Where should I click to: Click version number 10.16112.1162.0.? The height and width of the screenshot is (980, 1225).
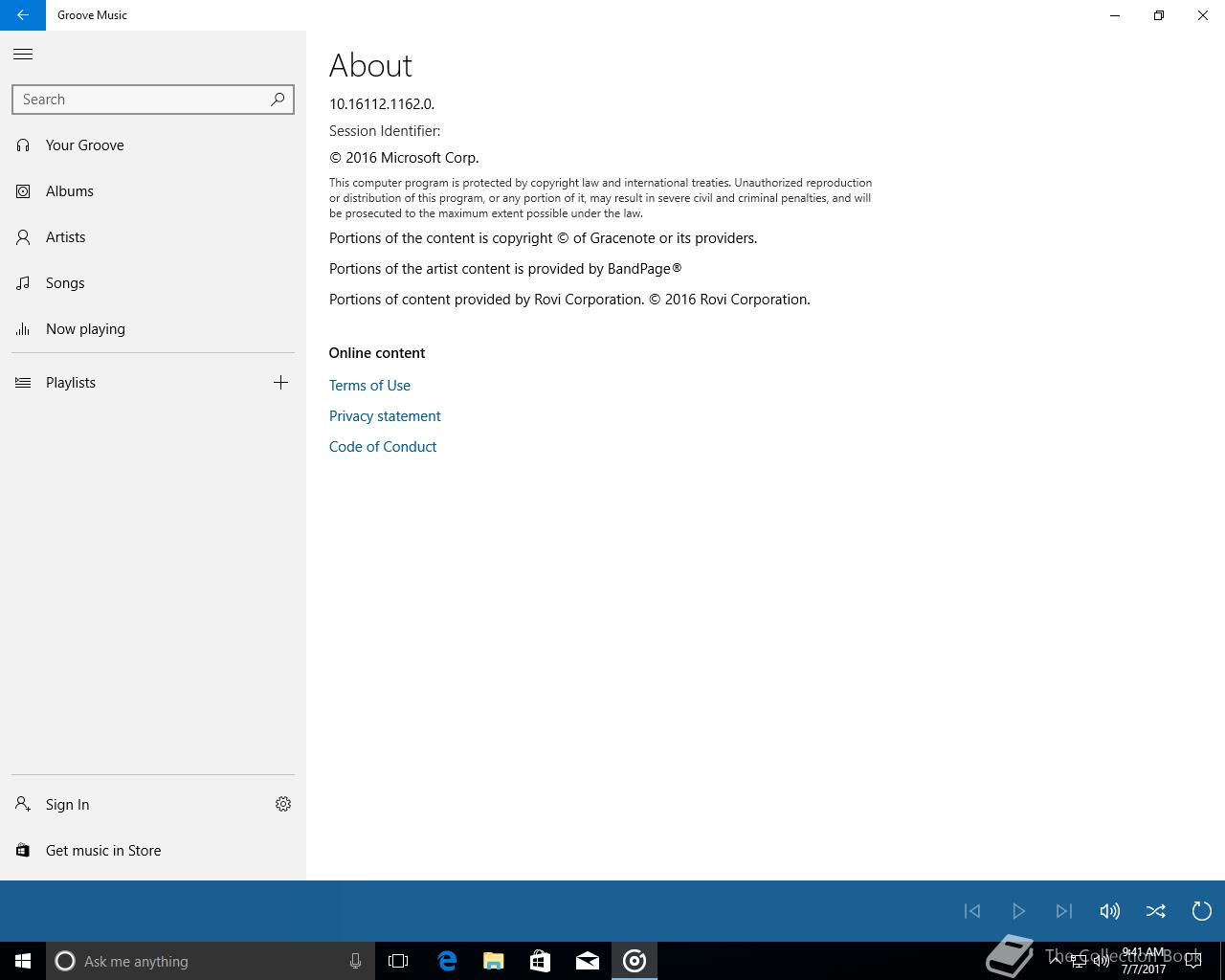point(382,104)
